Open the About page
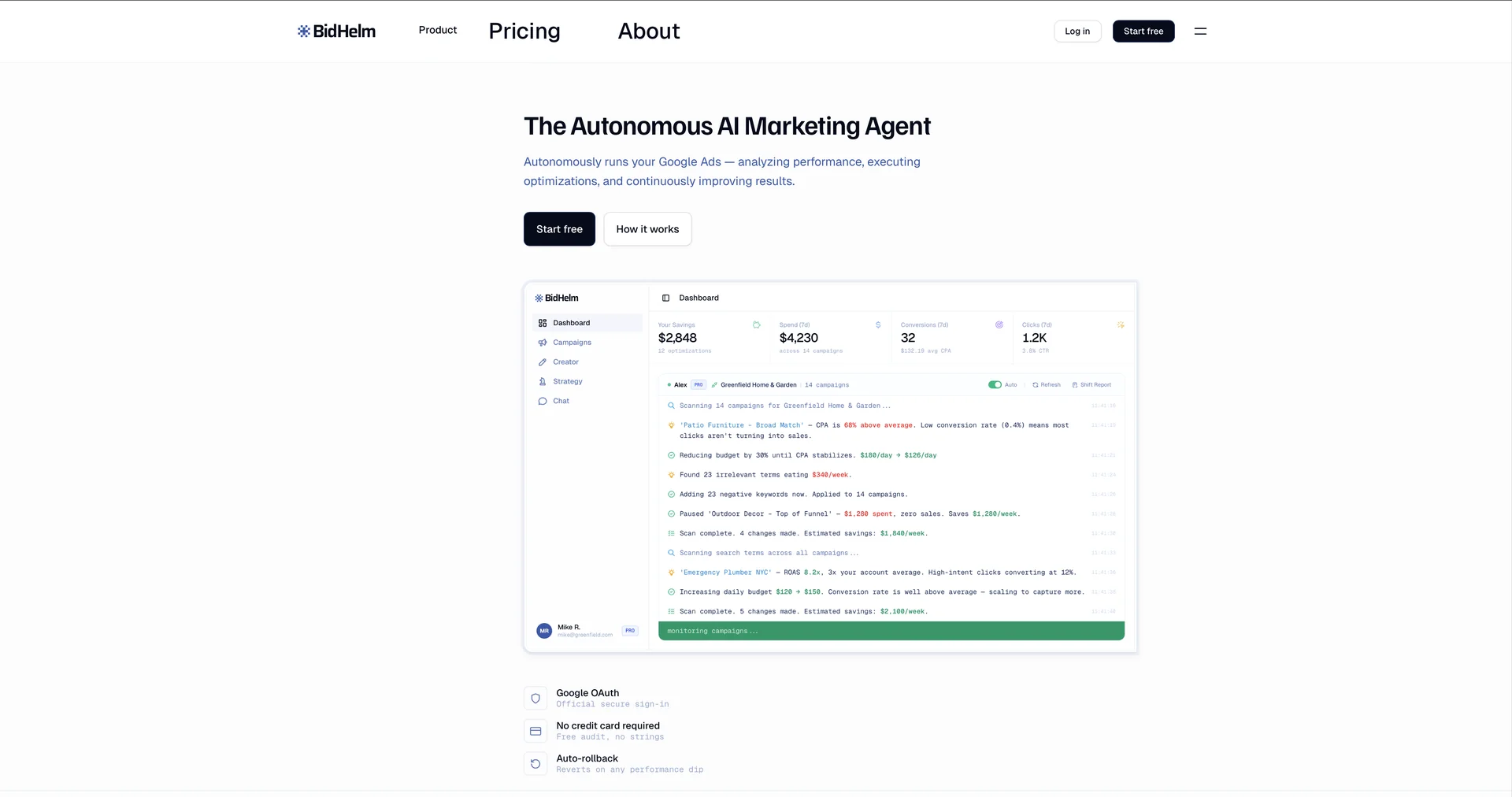The height and width of the screenshot is (797, 1512). [x=648, y=31]
